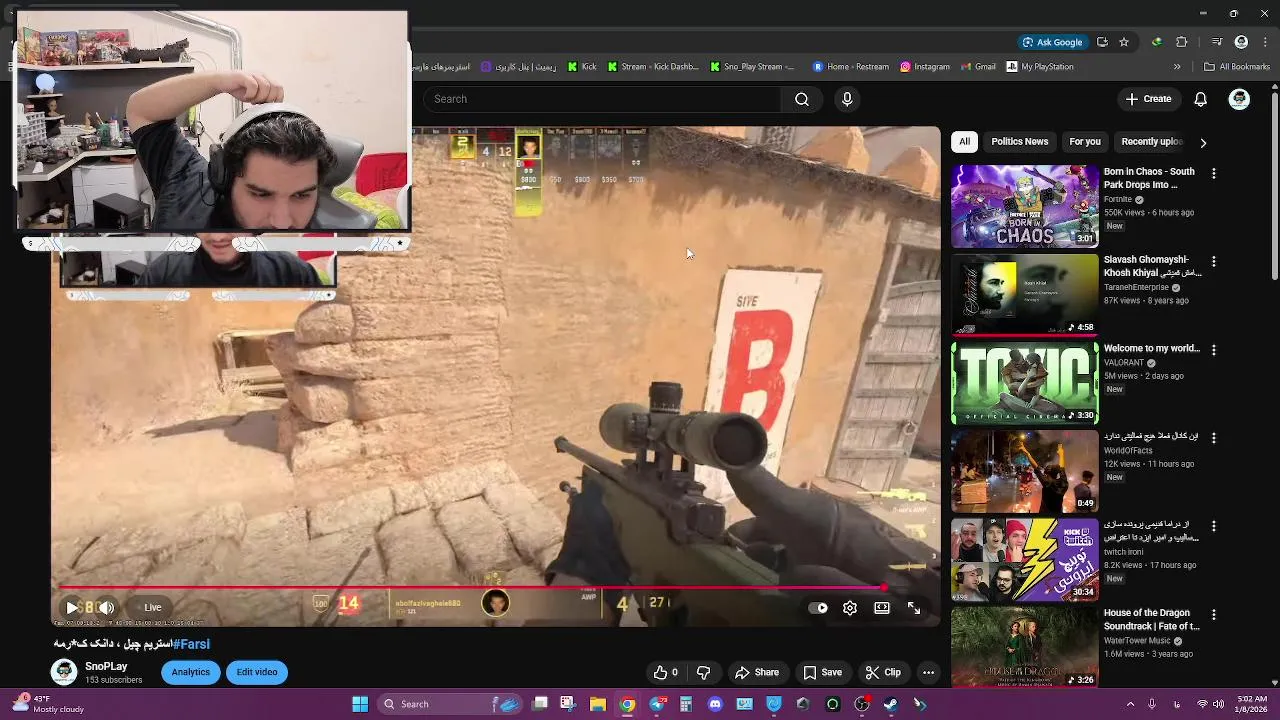Enter full screen in the video player
This screenshot has height=720, width=1280.
(914, 608)
